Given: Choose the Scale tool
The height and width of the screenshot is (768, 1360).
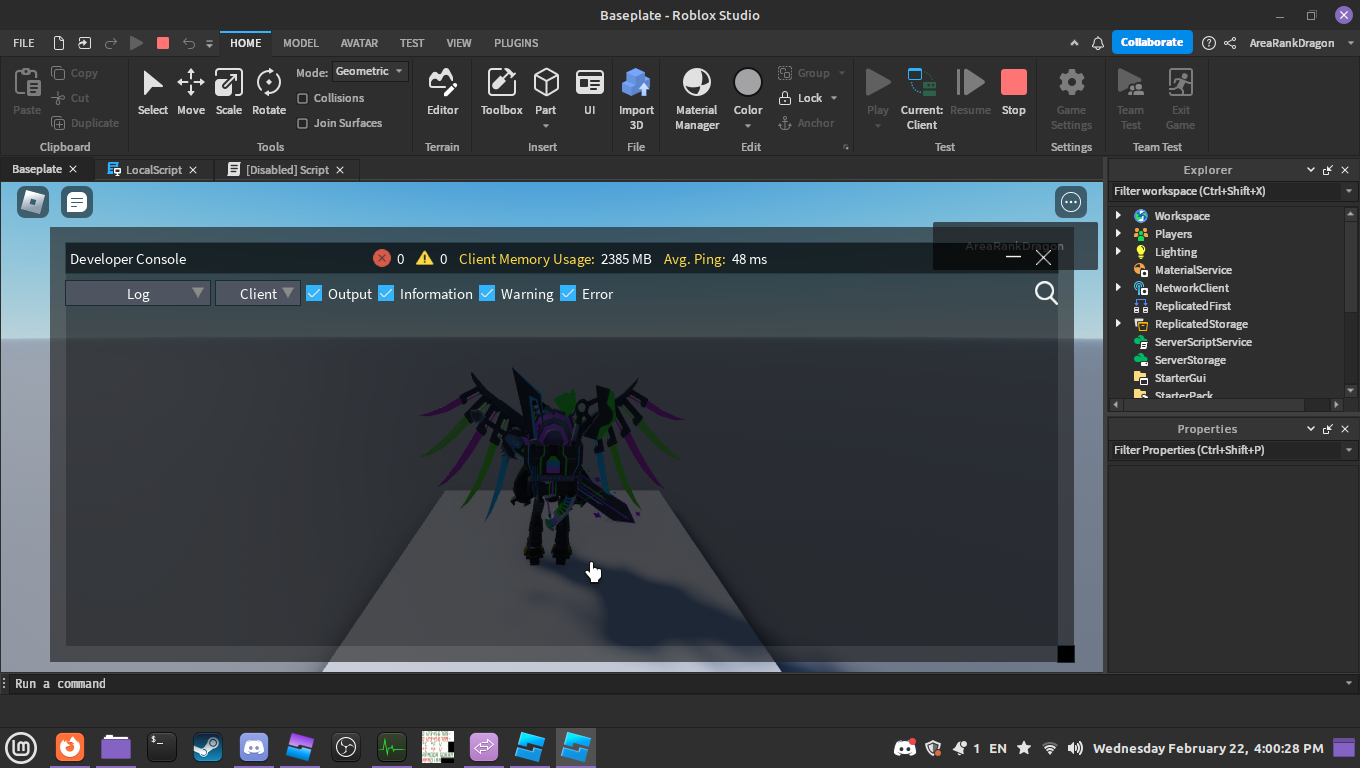Looking at the screenshot, I should [x=229, y=92].
